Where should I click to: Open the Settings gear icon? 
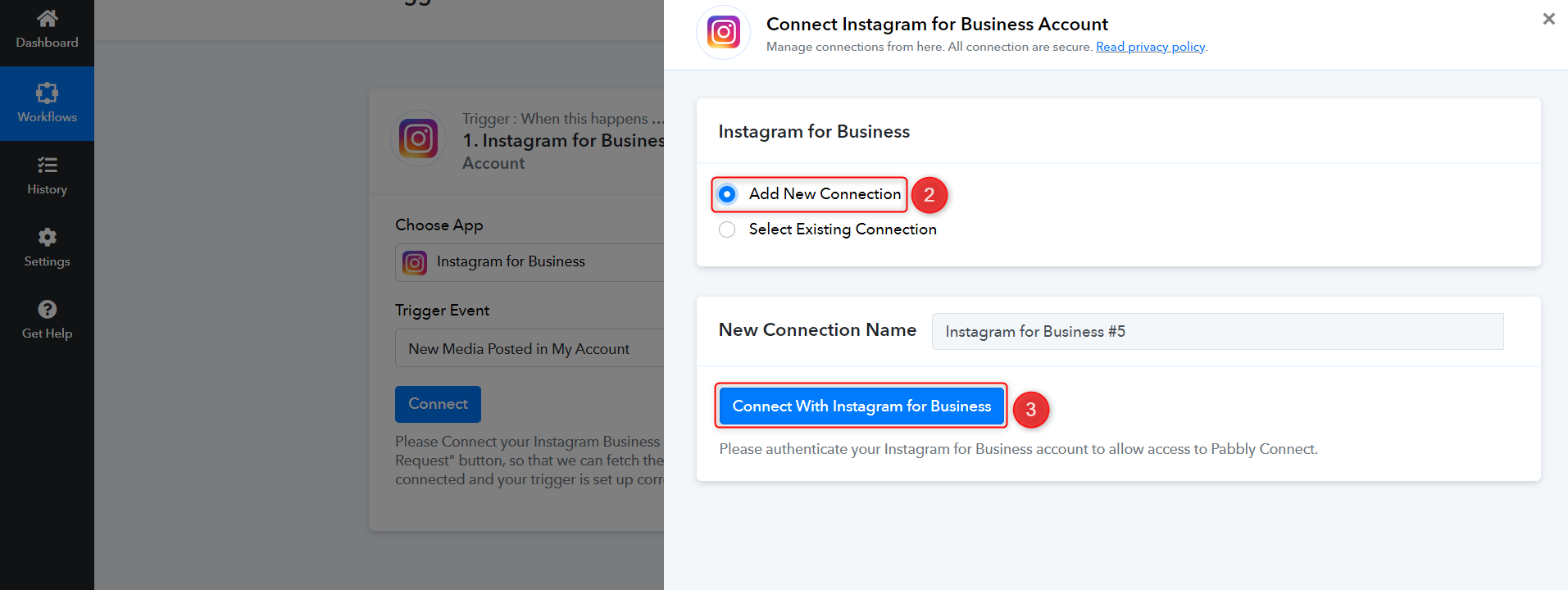click(x=48, y=237)
